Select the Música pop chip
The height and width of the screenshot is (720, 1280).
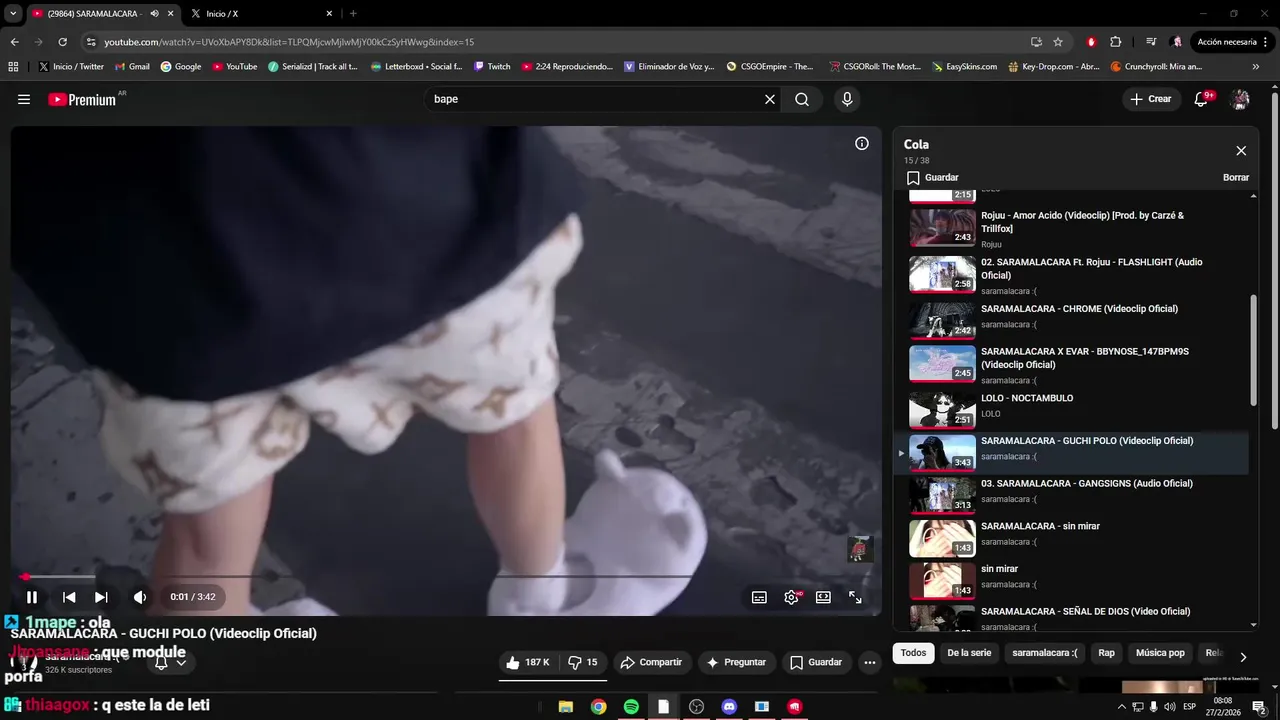point(1160,653)
